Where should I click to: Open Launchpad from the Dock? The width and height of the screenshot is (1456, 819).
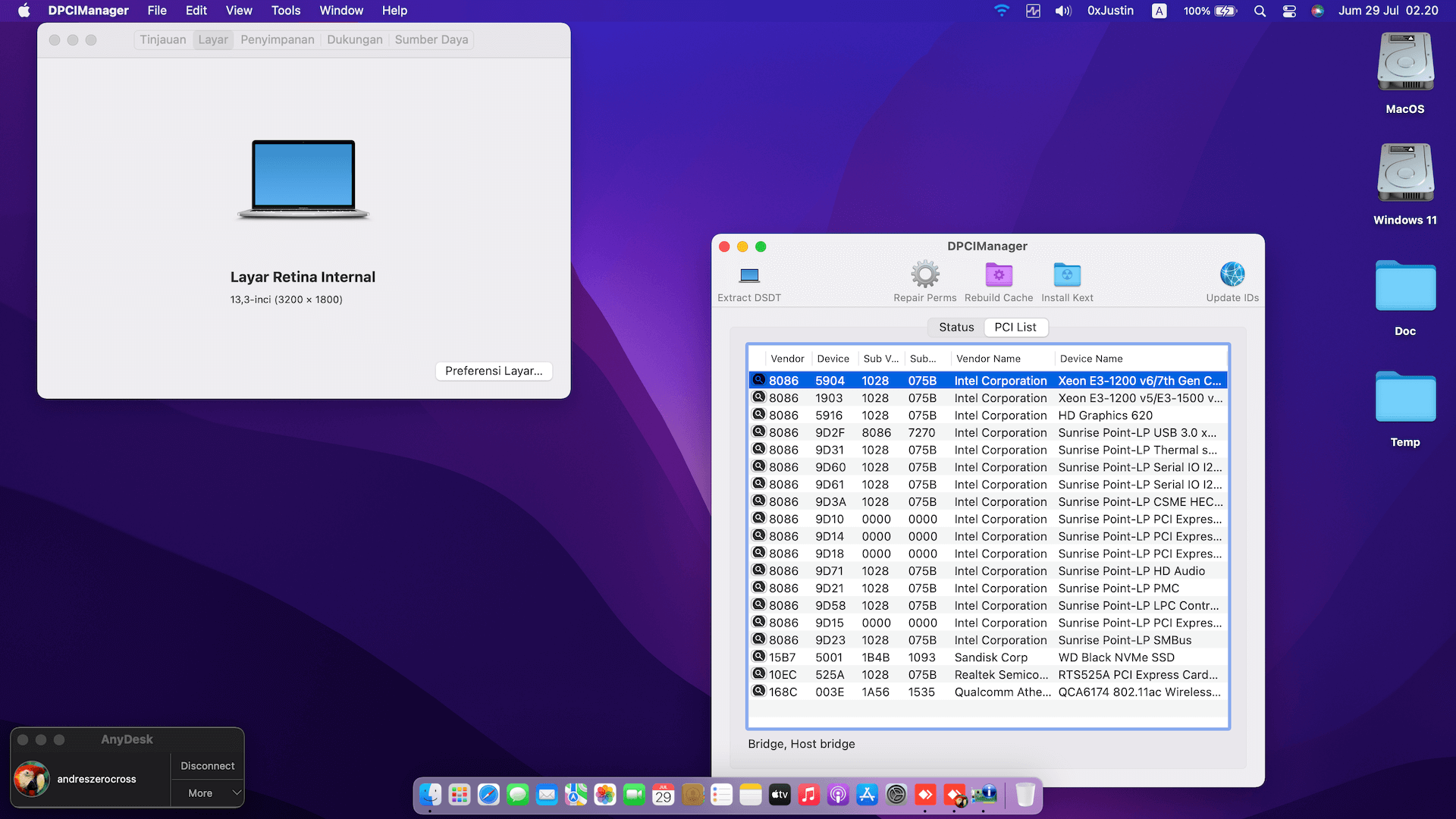pyautogui.click(x=460, y=794)
